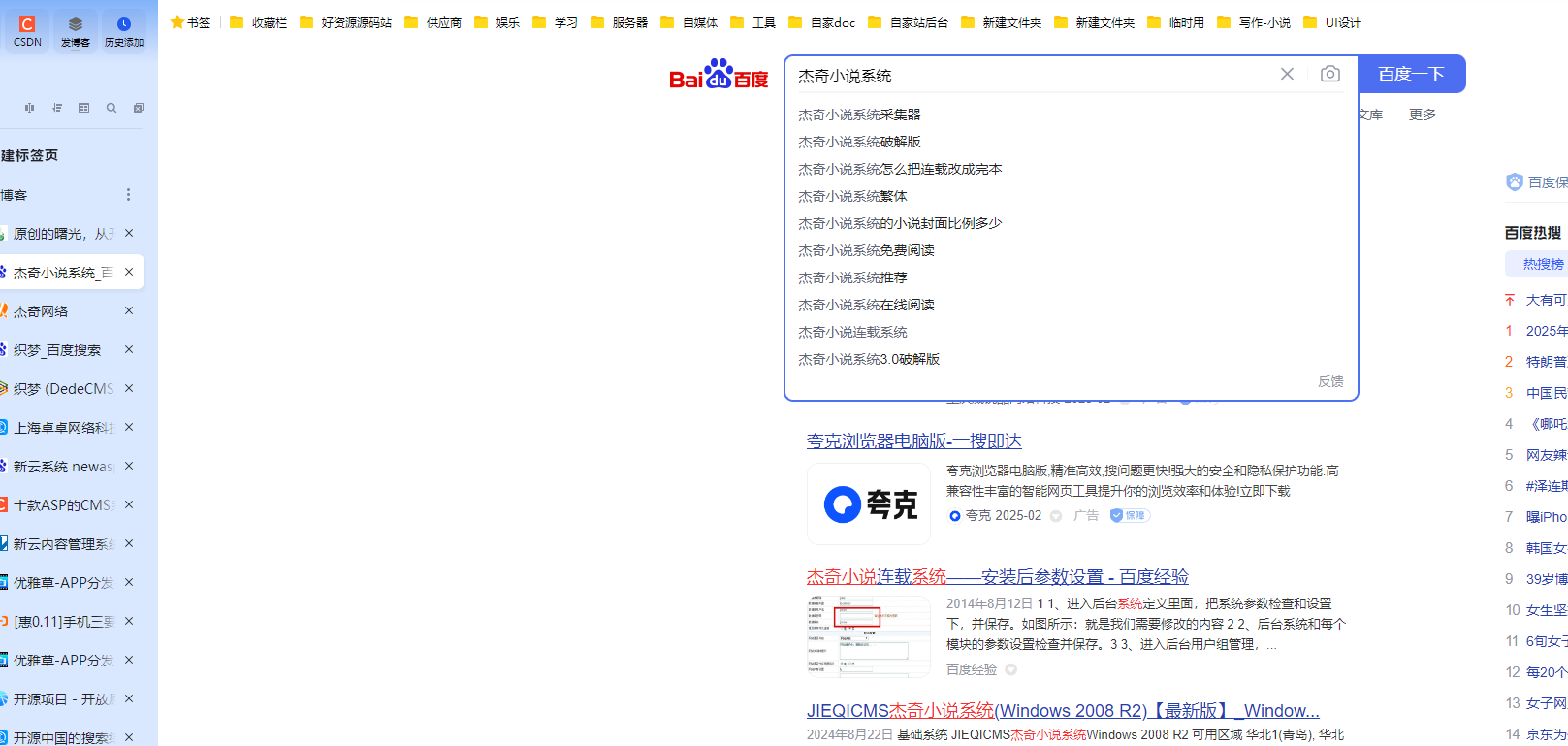Image resolution: width=1568 pixels, height=746 pixels.
Task: Open the 娱乐 bookmark folder
Action: (496, 22)
